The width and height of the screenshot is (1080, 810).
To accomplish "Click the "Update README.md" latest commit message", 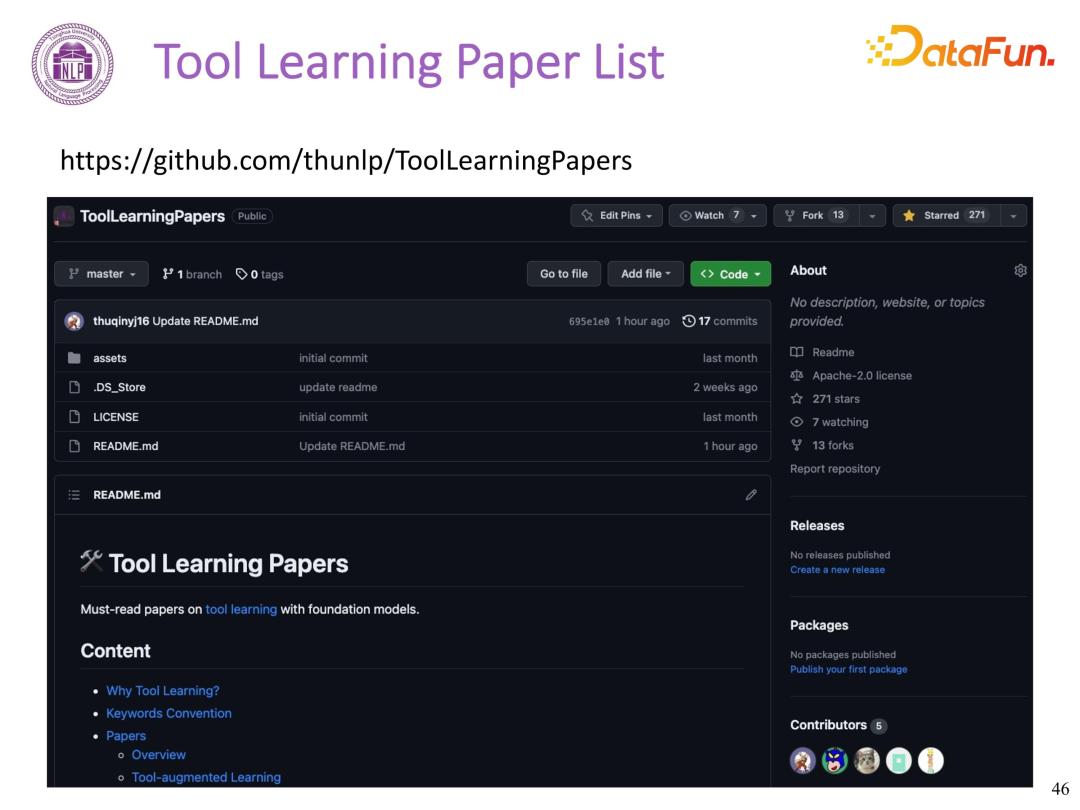I will coord(205,321).
